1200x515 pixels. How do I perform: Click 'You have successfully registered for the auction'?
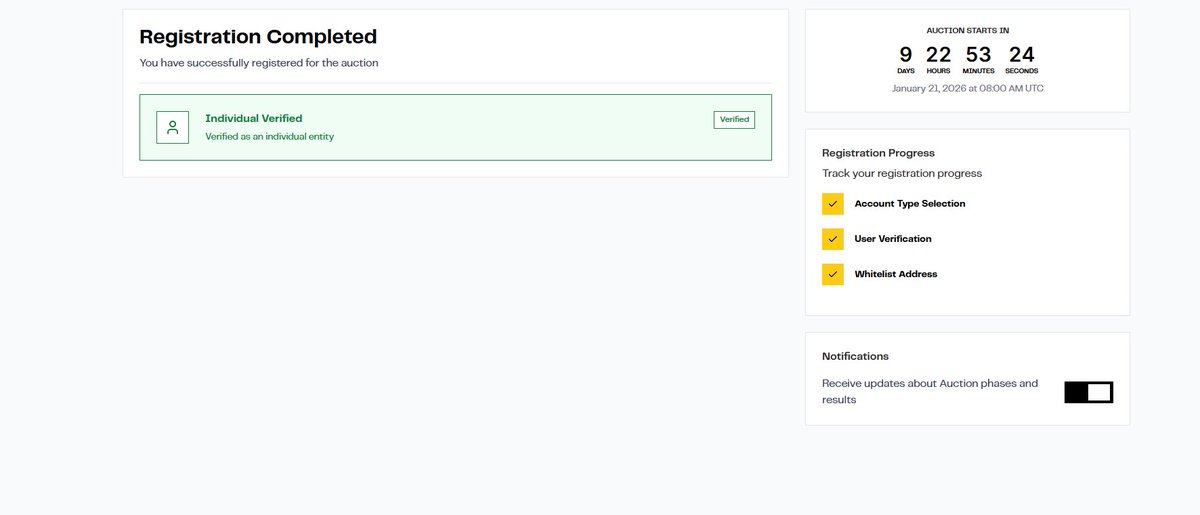tap(259, 63)
